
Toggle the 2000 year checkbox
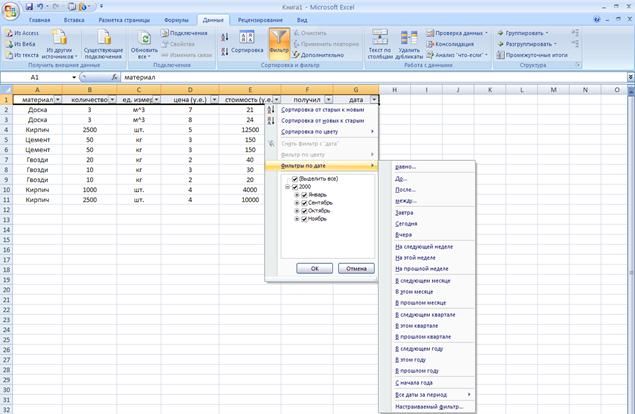click(295, 187)
